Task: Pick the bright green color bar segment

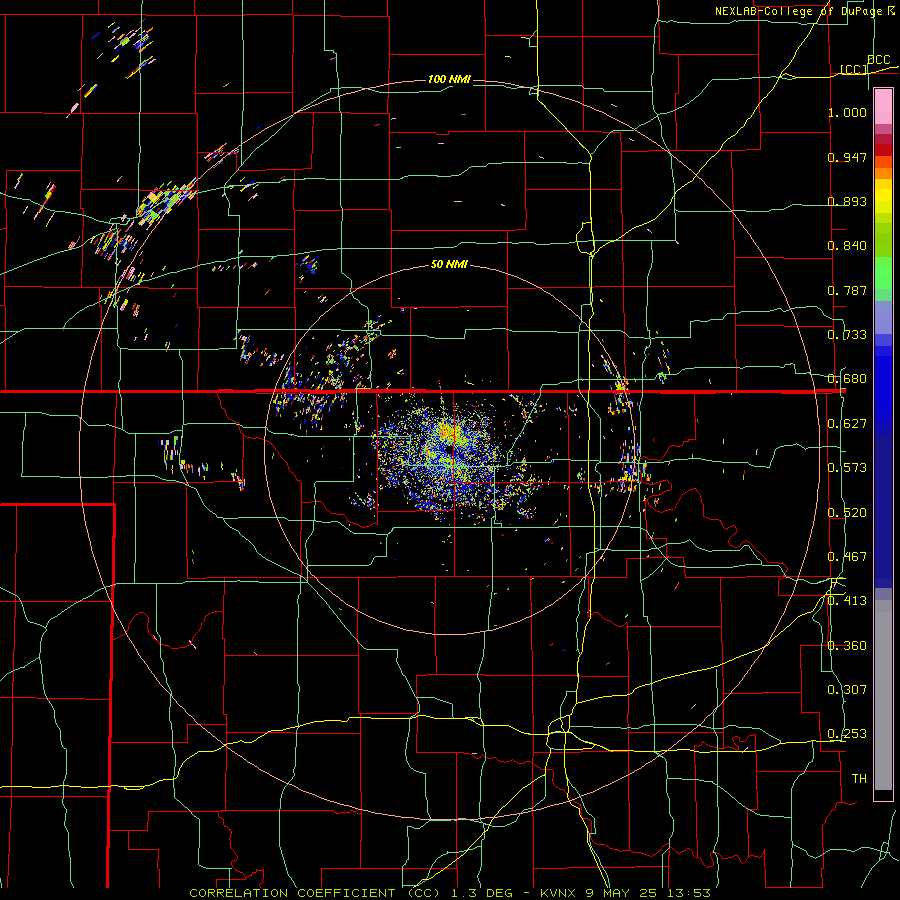Action: pos(883,273)
